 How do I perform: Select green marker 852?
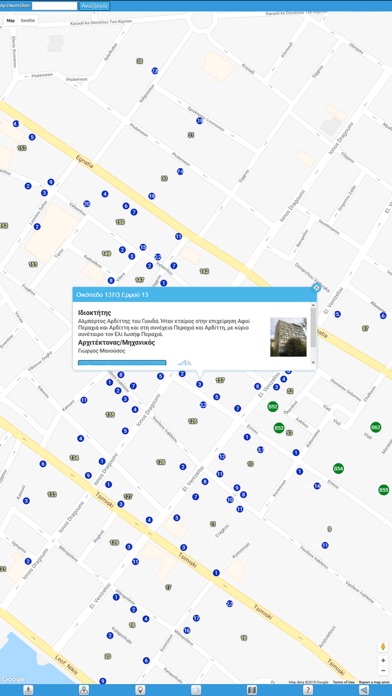tap(273, 406)
